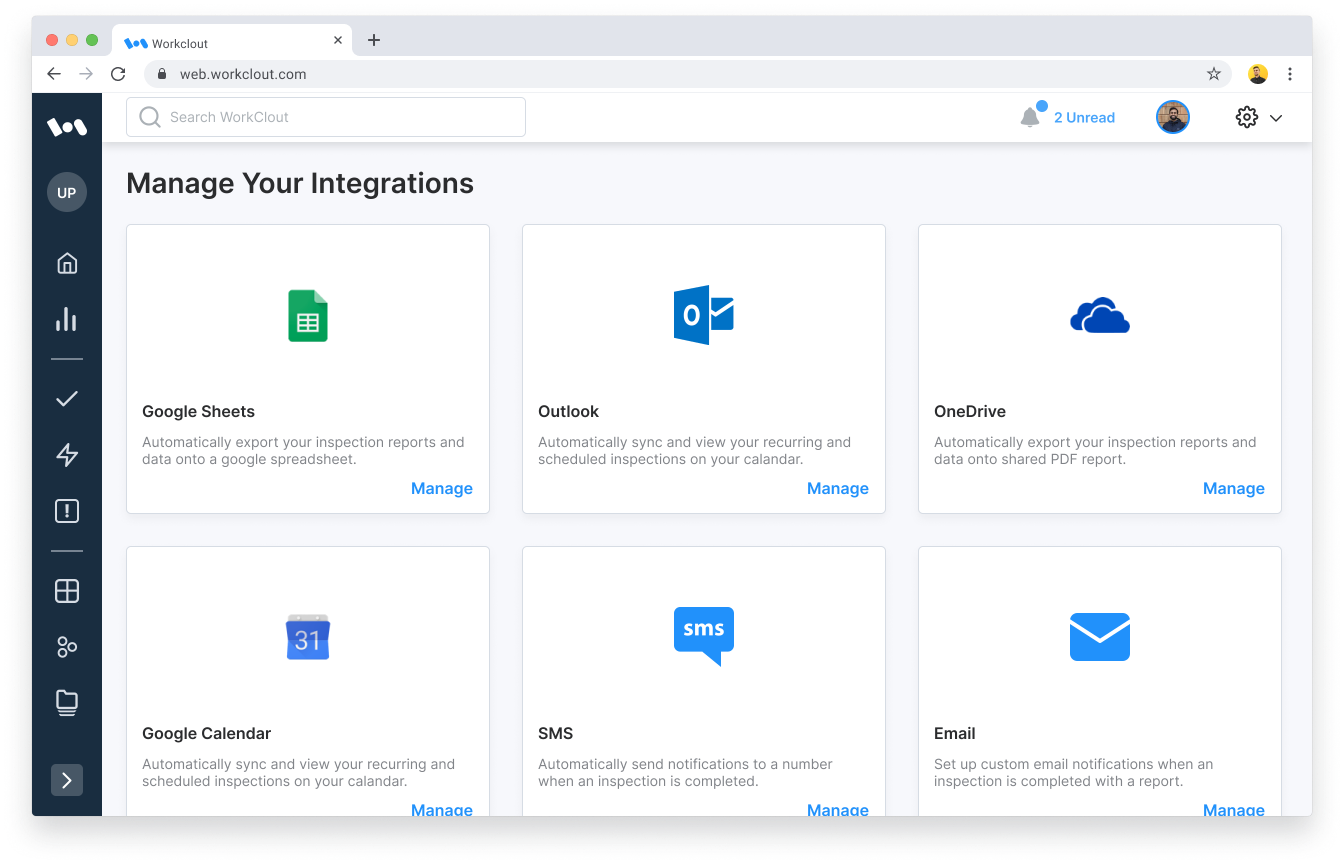Click the WorkClout logo in sidebar

point(67,127)
